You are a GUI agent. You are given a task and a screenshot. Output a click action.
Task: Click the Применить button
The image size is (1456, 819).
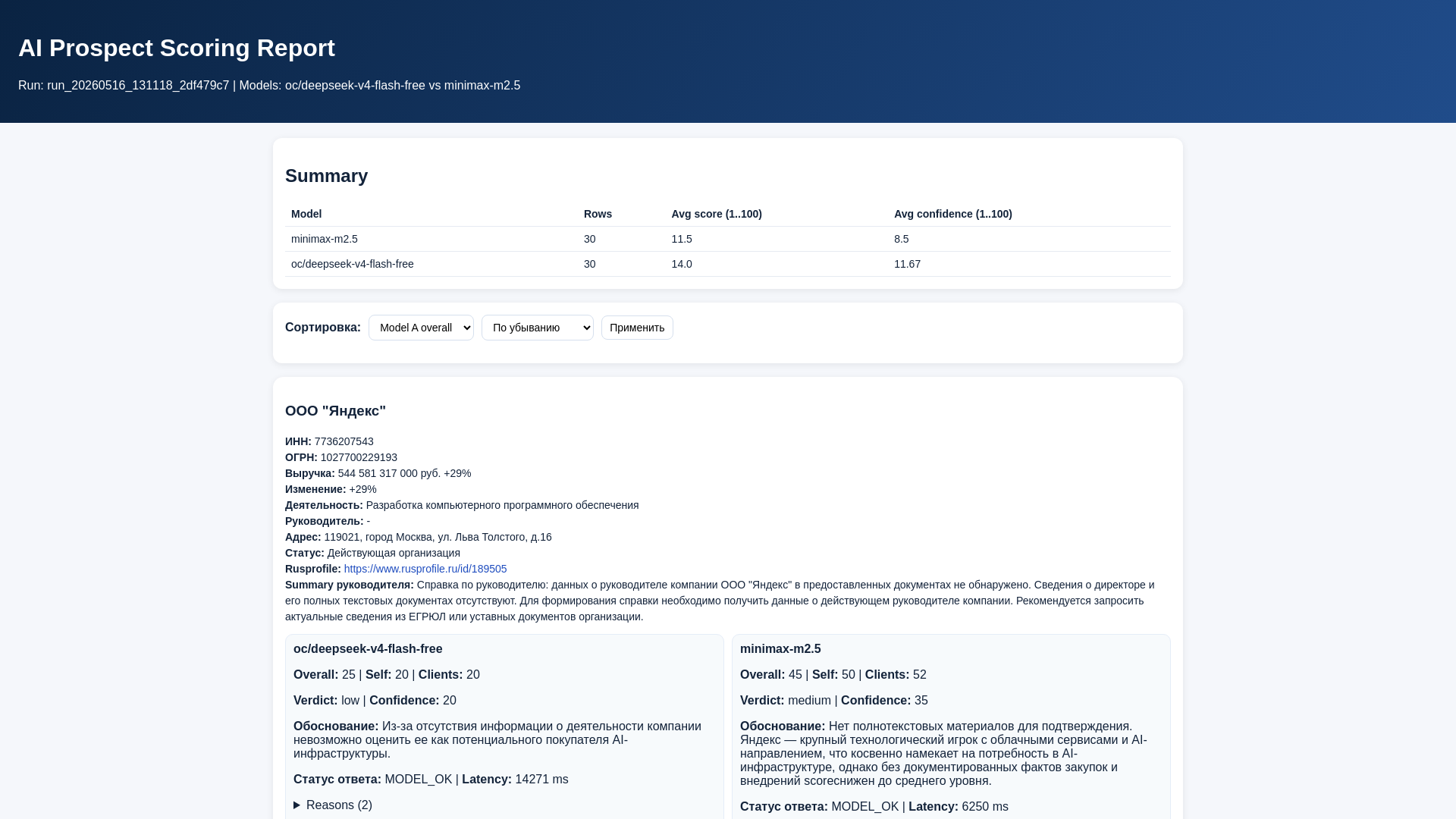(x=637, y=328)
